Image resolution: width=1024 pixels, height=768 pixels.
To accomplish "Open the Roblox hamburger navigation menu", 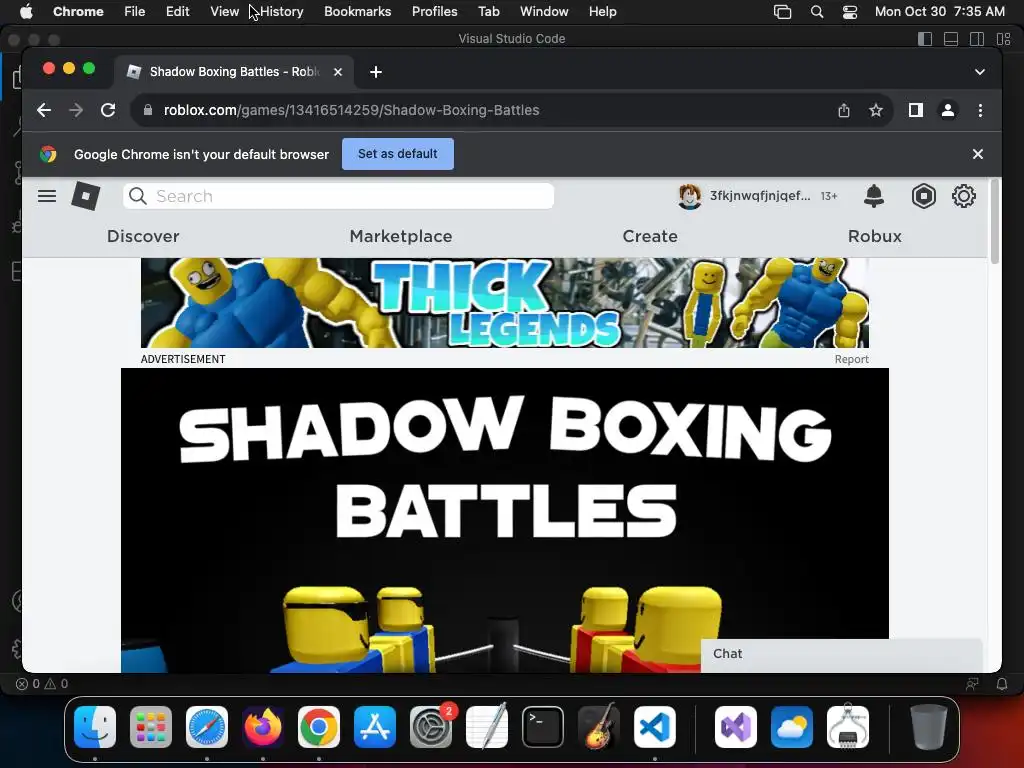I will (x=47, y=196).
